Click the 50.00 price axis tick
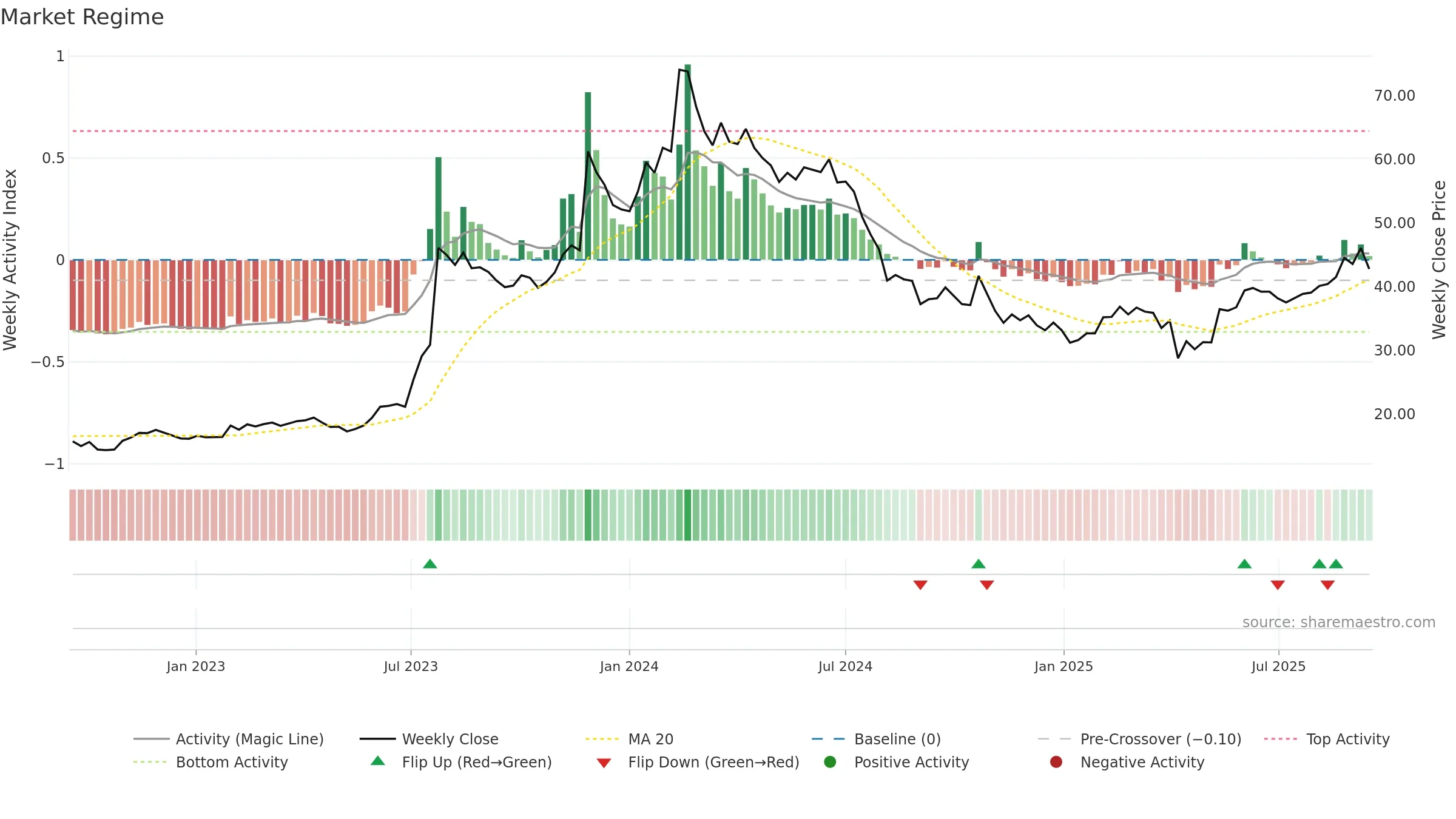 1395,223
